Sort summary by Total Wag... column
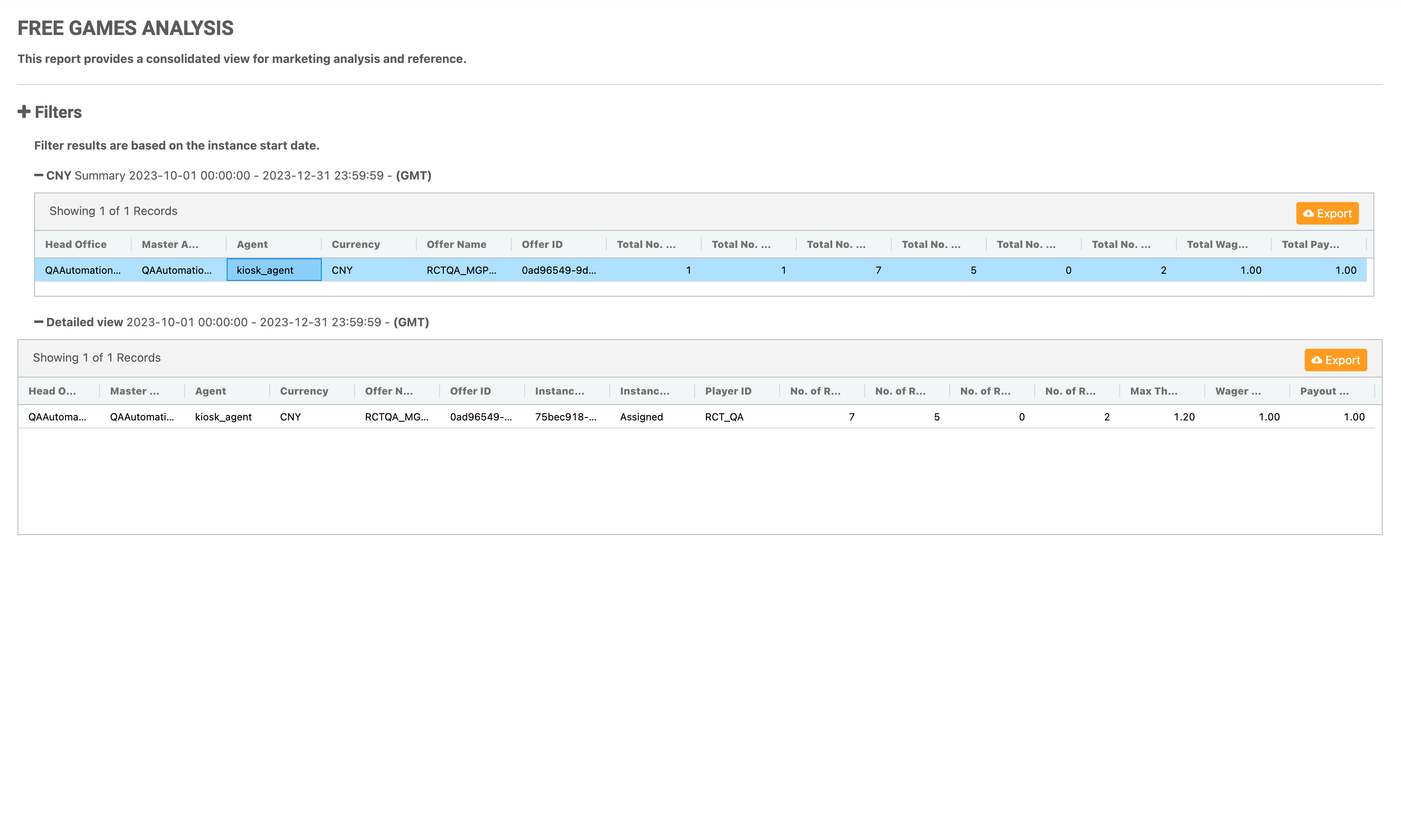 click(1217, 245)
